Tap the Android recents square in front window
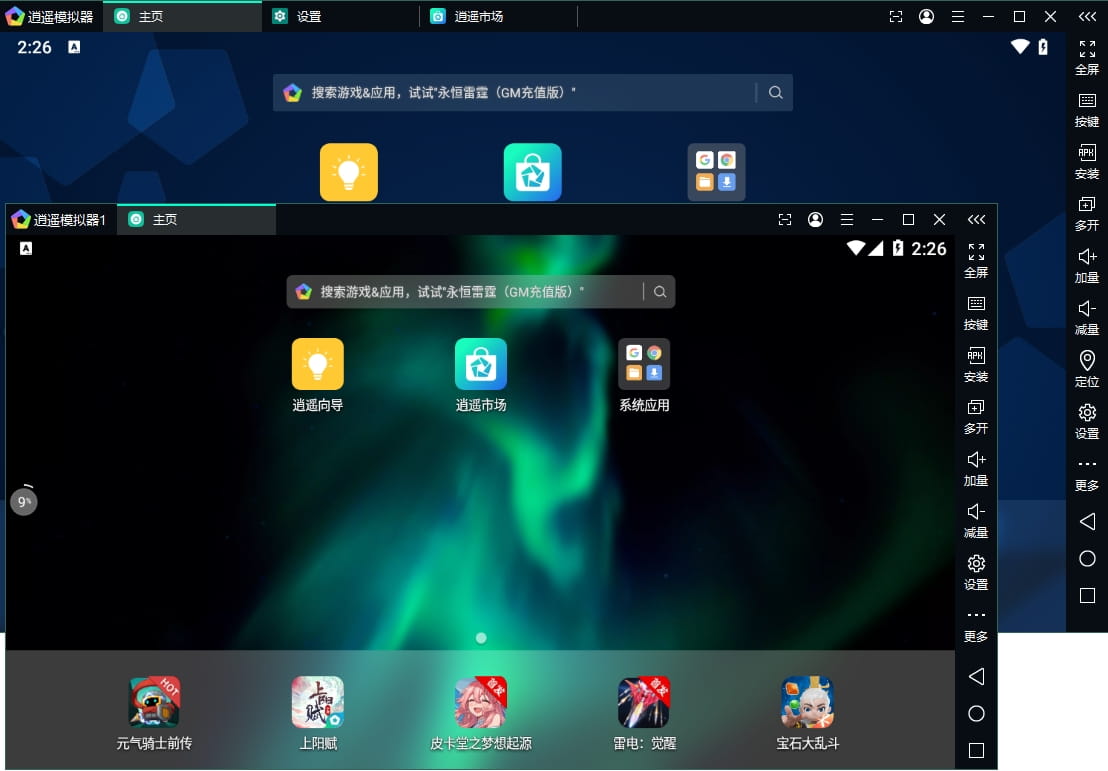Image resolution: width=1108 pixels, height=771 pixels. pyautogui.click(x=976, y=750)
